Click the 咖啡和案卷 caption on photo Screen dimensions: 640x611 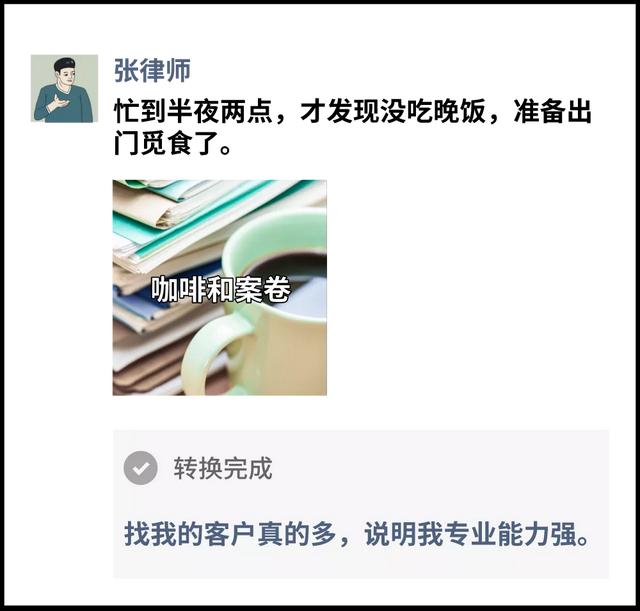221,290
